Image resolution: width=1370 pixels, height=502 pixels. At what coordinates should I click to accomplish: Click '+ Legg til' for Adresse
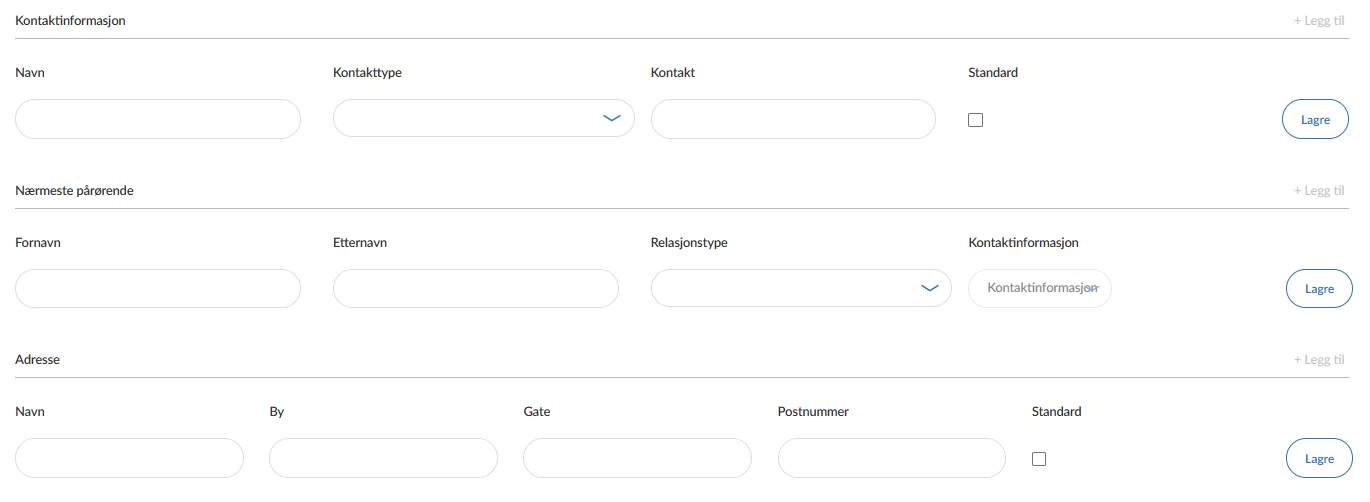pos(1318,359)
